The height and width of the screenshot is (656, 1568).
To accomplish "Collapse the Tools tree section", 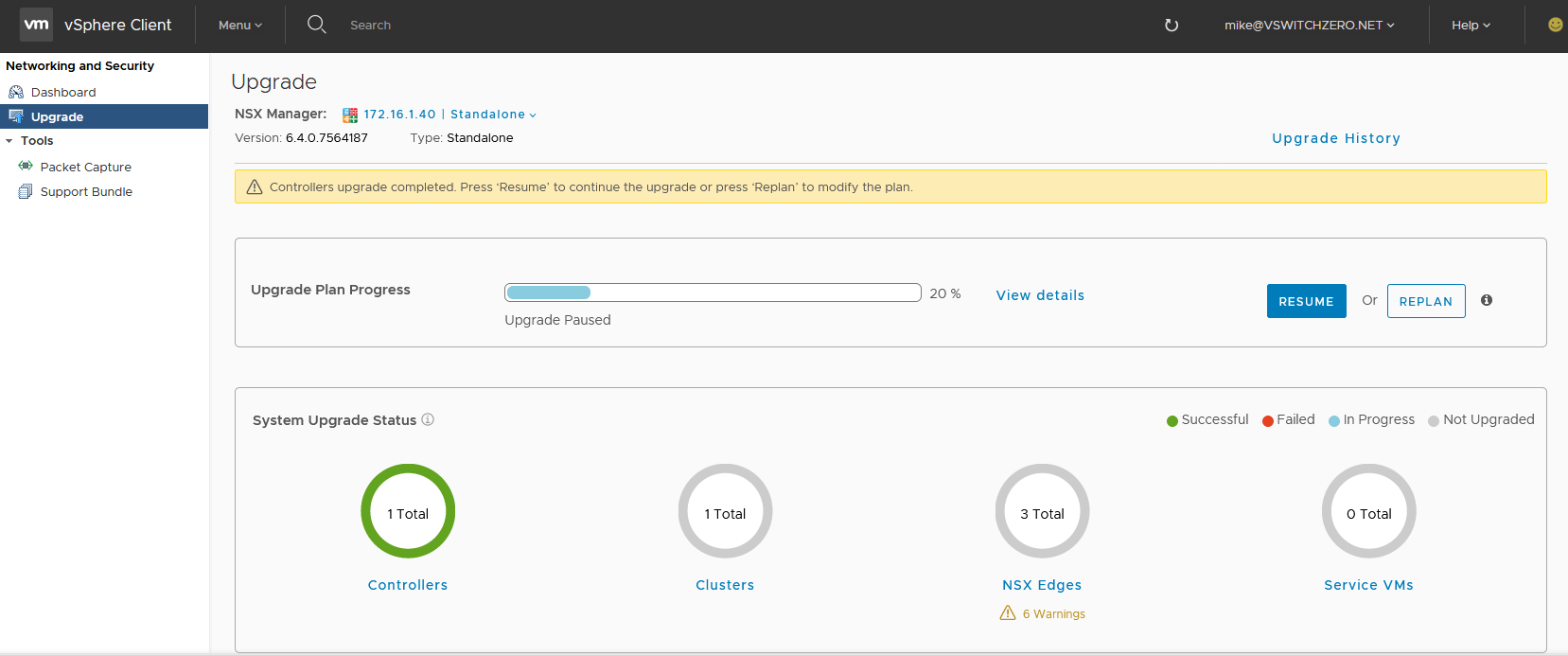I will (x=9, y=141).
